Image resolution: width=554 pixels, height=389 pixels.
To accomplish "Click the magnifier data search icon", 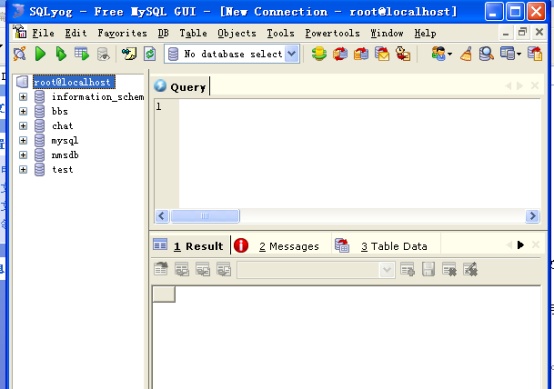I will 486,54.
